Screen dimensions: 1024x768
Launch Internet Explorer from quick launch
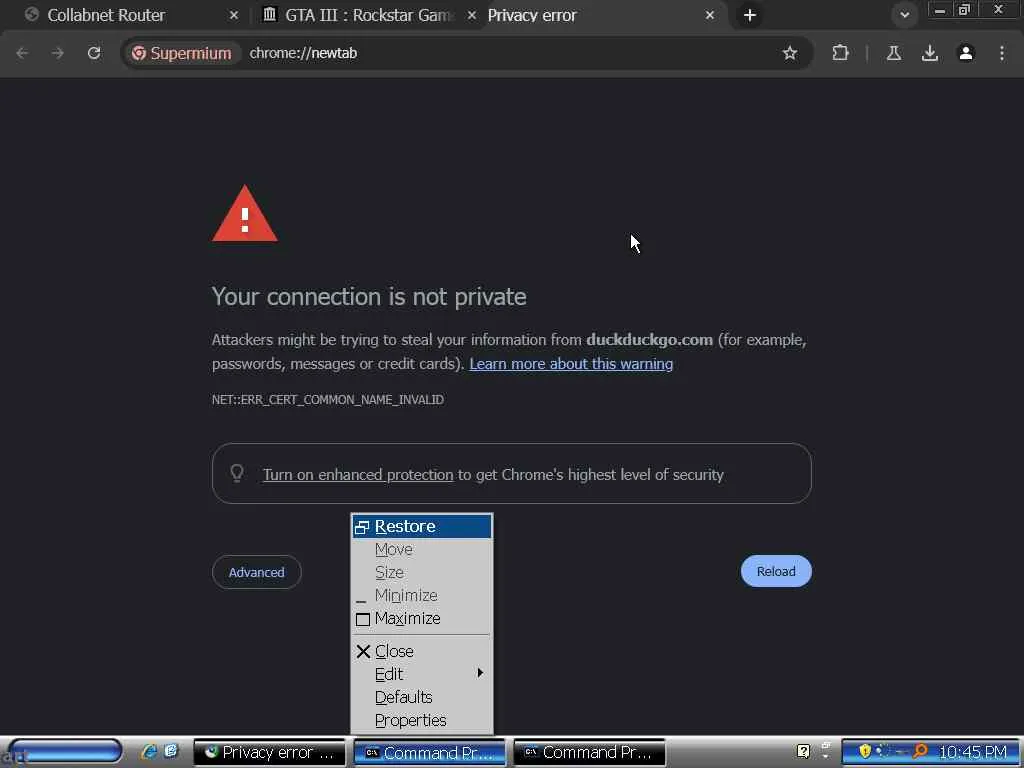[x=149, y=752]
